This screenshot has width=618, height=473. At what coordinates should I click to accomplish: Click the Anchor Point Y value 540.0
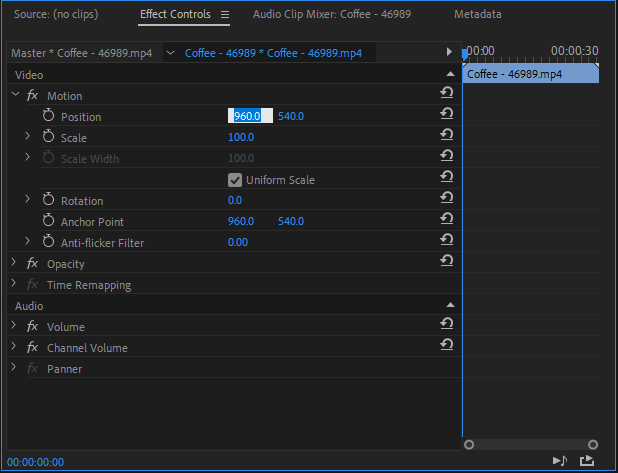point(291,221)
